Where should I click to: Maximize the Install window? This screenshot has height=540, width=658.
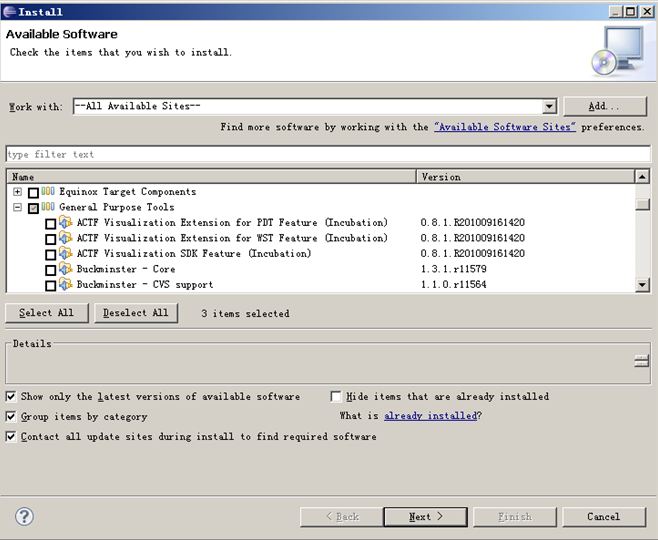(x=630, y=11)
